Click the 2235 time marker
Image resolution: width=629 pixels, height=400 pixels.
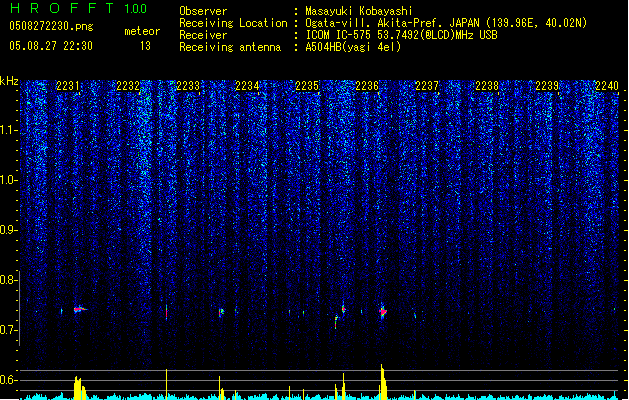click(307, 86)
